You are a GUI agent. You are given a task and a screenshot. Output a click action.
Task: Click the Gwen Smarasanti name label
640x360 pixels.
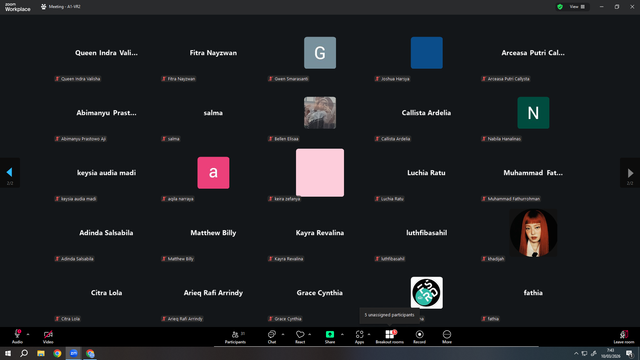[288, 79]
